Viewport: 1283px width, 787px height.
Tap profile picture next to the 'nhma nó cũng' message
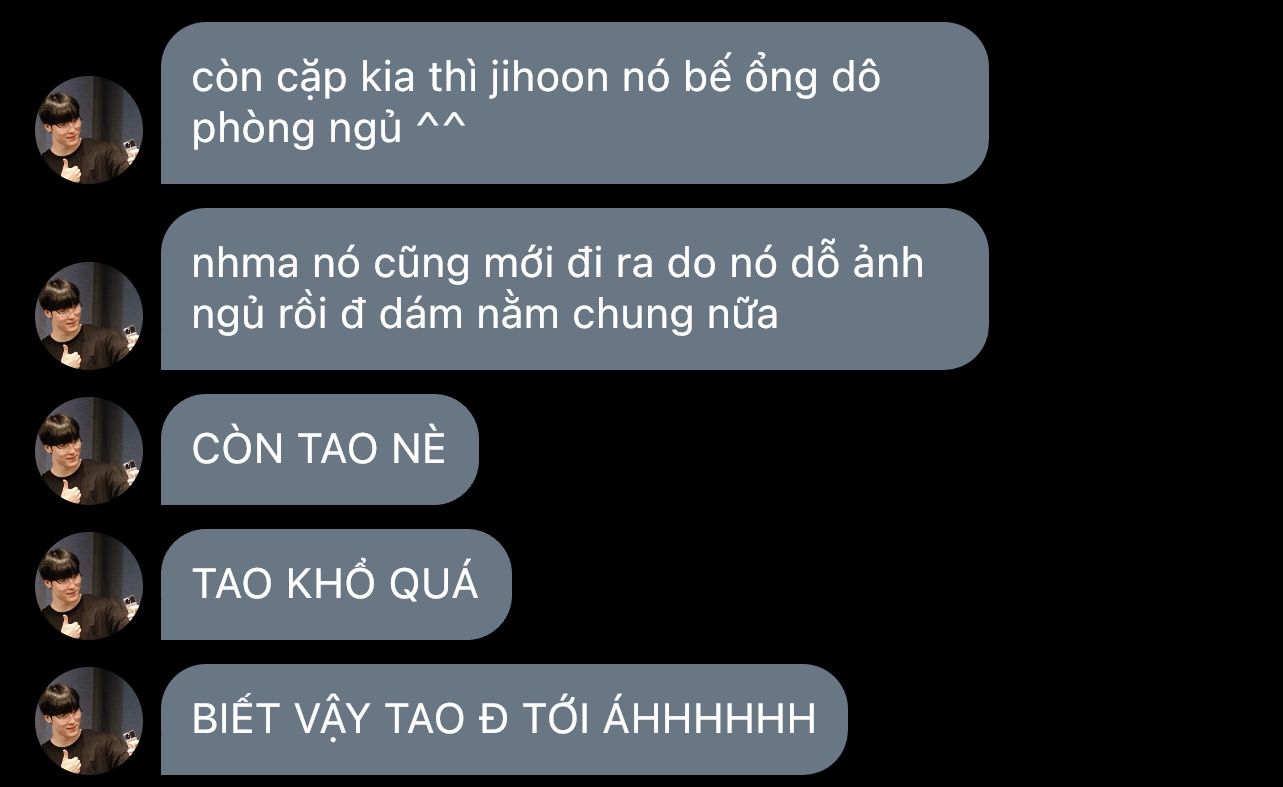click(89, 316)
